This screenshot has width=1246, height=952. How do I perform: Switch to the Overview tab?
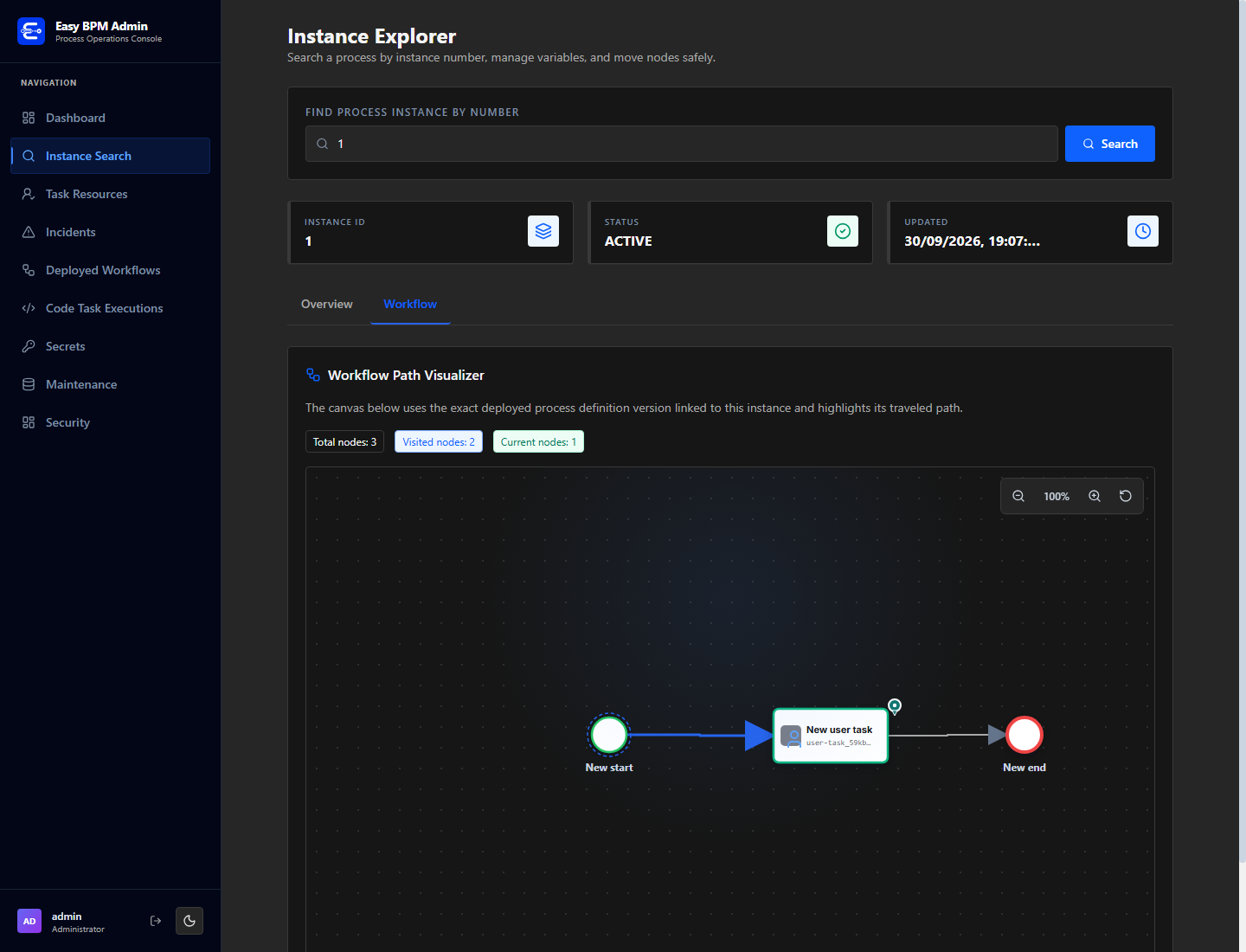point(327,304)
